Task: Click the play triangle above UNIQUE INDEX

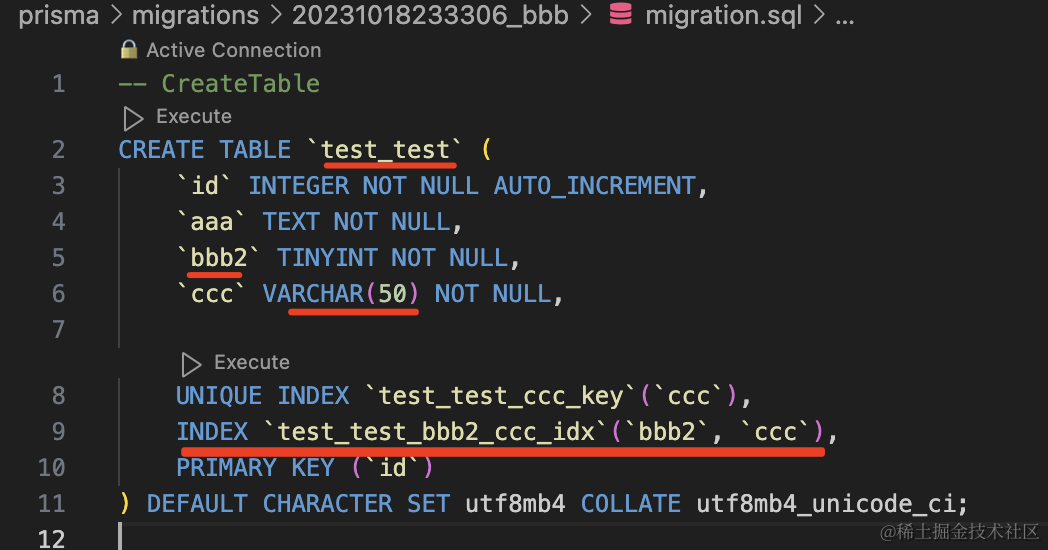Action: pos(190,363)
